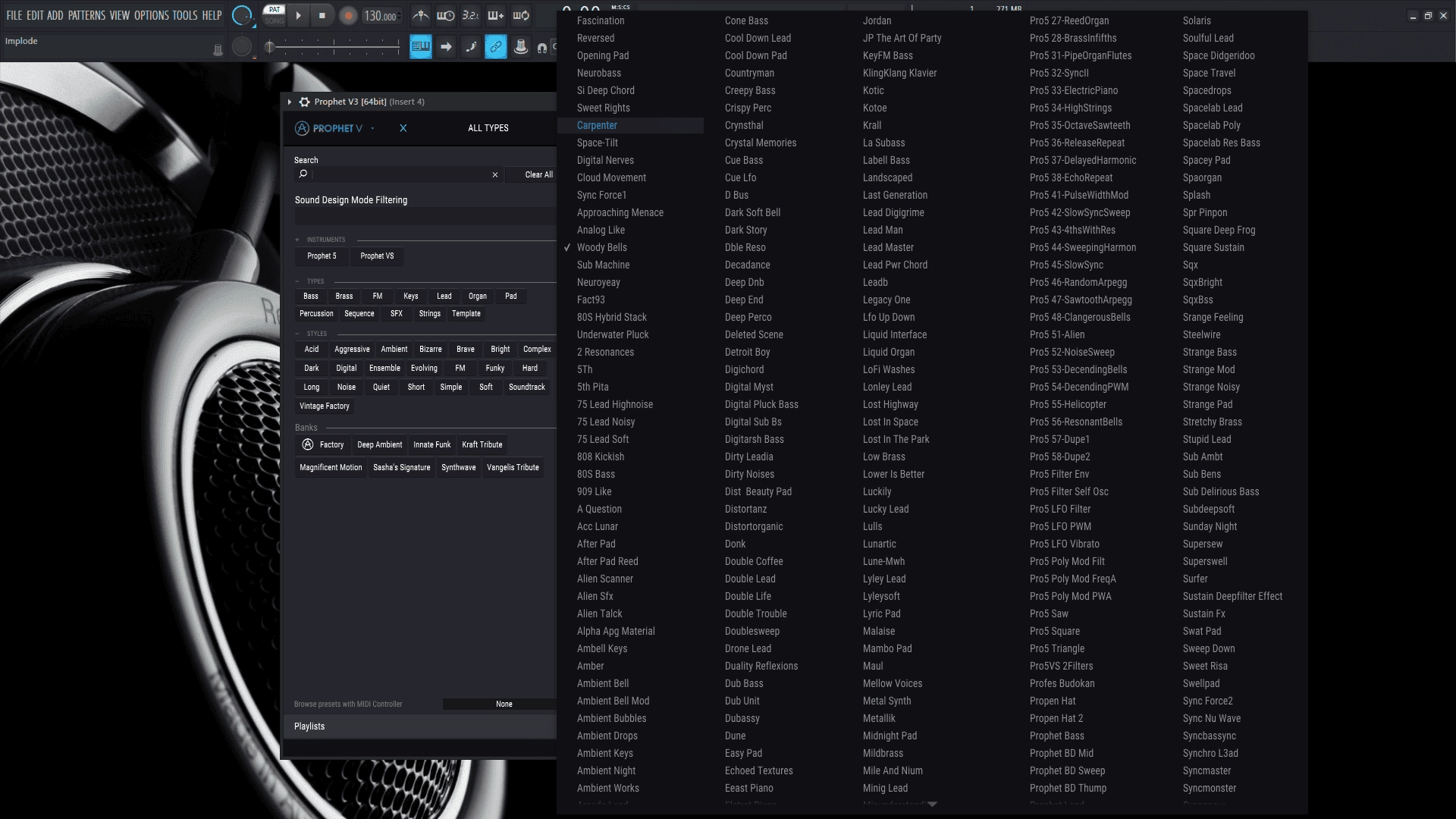The height and width of the screenshot is (819, 1456).
Task: Toggle the loop recording icon
Action: tap(521, 15)
